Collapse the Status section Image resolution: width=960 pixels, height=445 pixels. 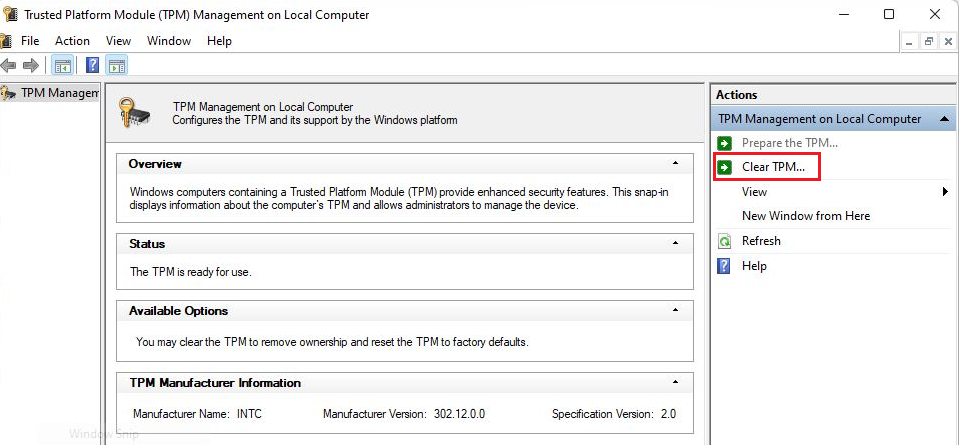(675, 243)
